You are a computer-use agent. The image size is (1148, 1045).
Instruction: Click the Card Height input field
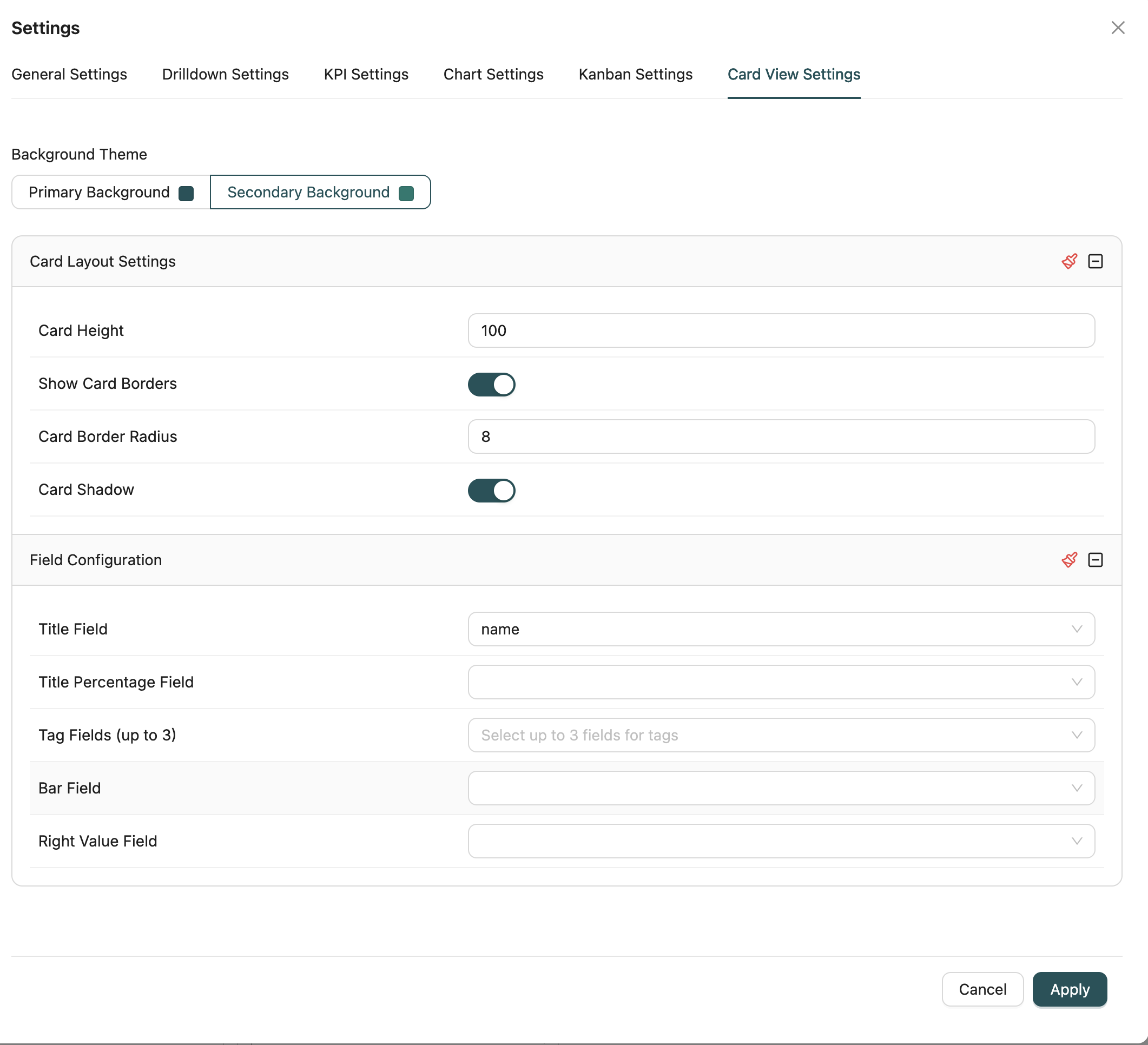[781, 330]
